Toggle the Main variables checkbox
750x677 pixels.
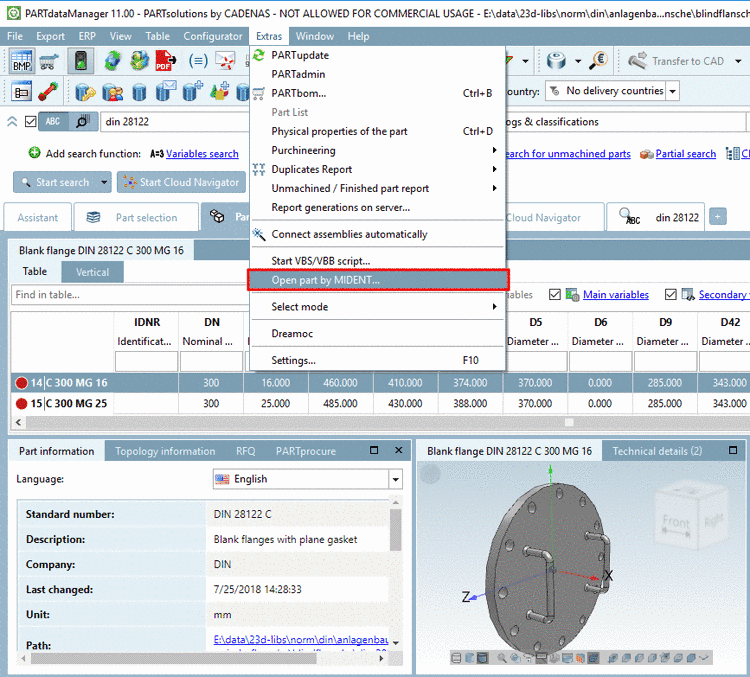555,295
